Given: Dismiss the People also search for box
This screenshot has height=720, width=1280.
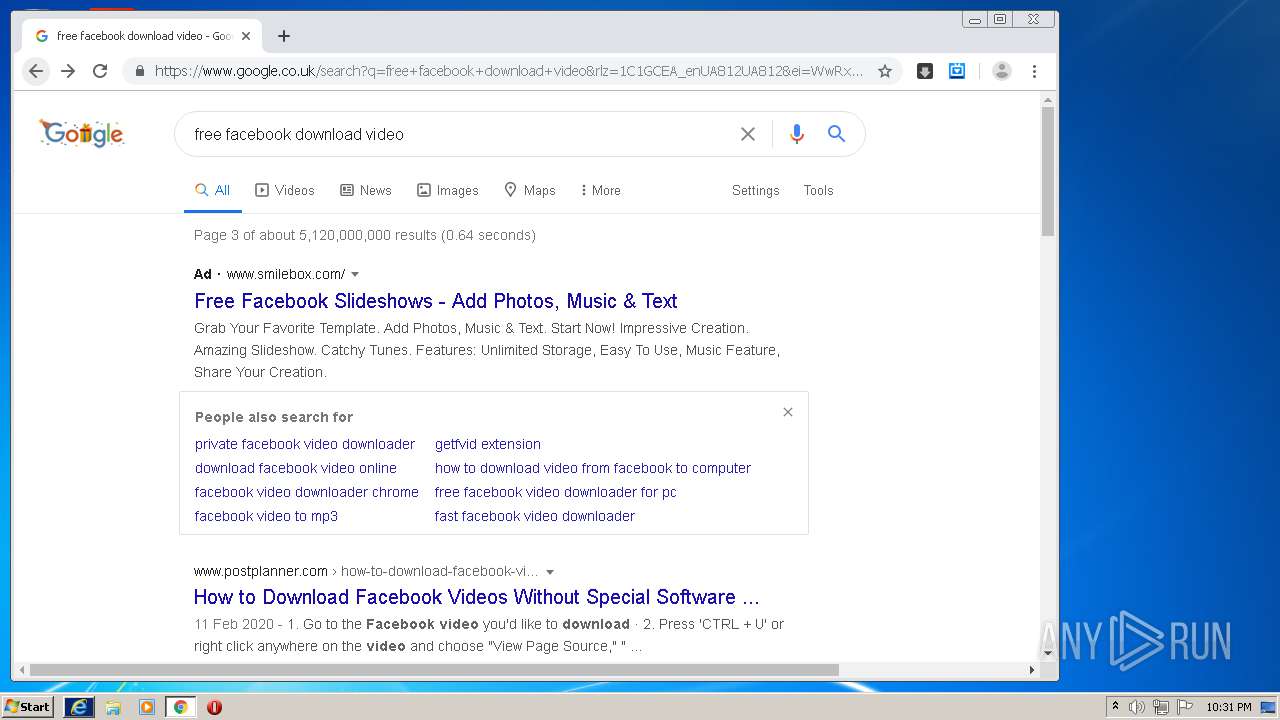Looking at the screenshot, I should [x=788, y=412].
